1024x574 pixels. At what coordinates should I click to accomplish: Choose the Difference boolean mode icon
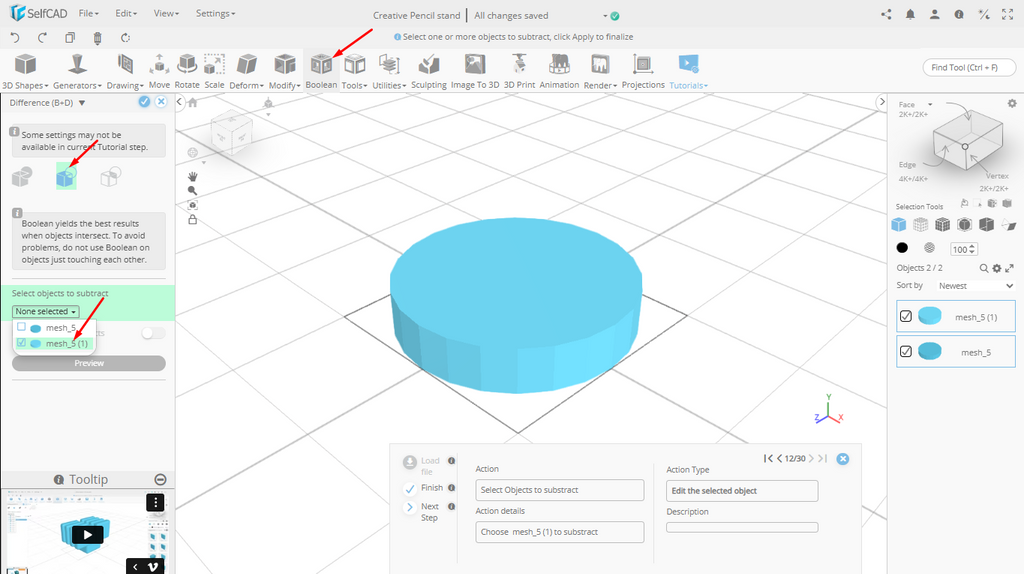click(66, 177)
